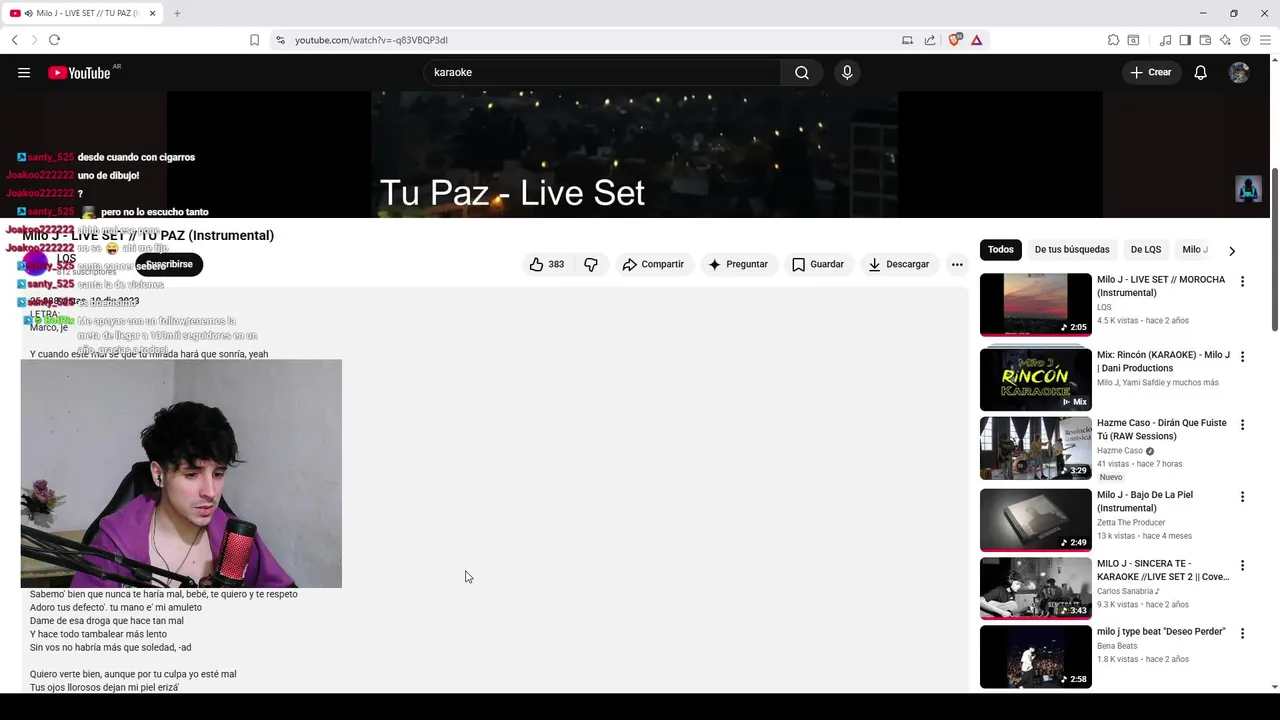Screen dimensions: 1280x720
Task: Click the youtube.com URL address bar
Action: [590, 40]
